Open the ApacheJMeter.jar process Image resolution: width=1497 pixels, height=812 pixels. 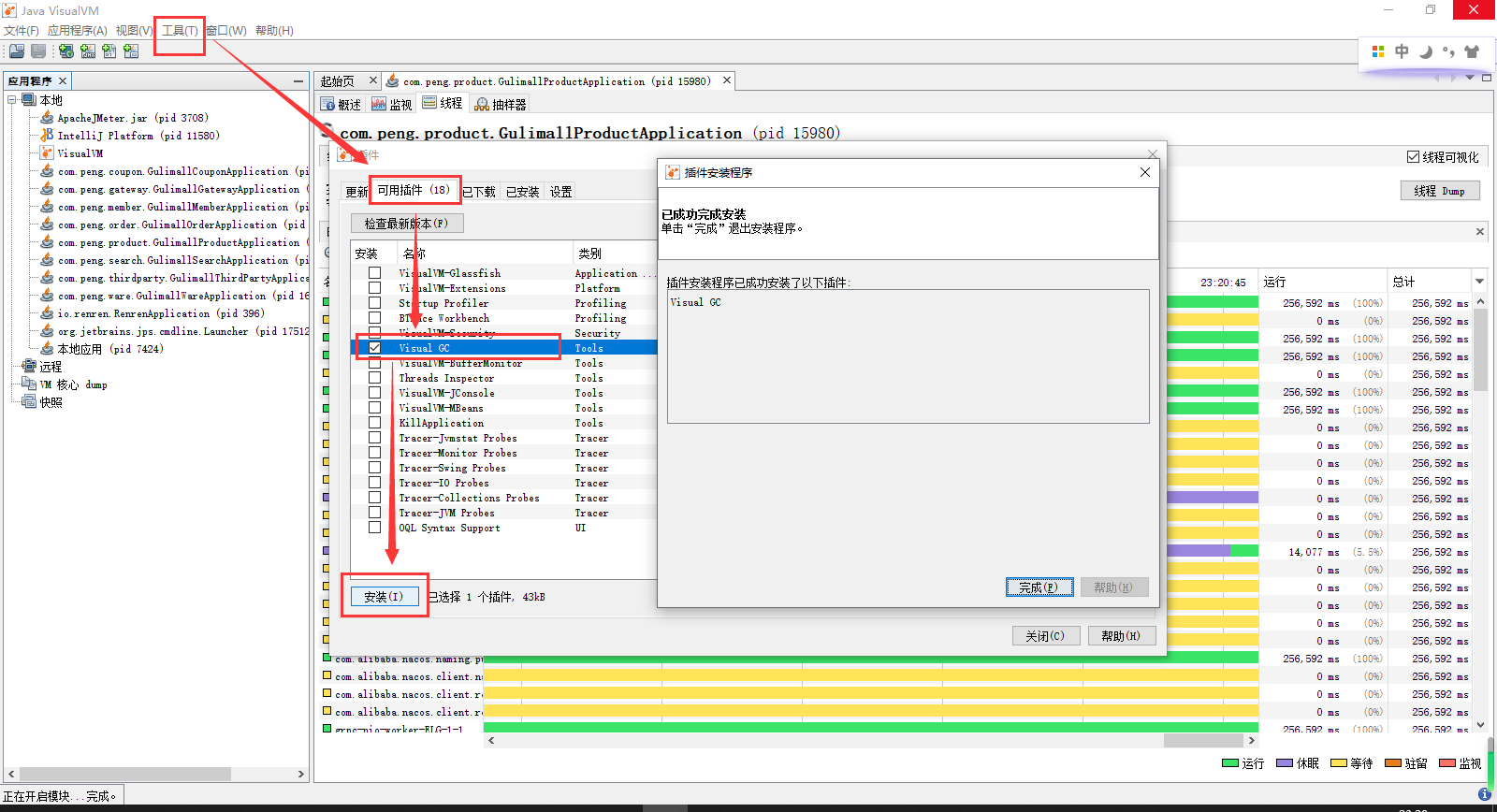click(133, 118)
